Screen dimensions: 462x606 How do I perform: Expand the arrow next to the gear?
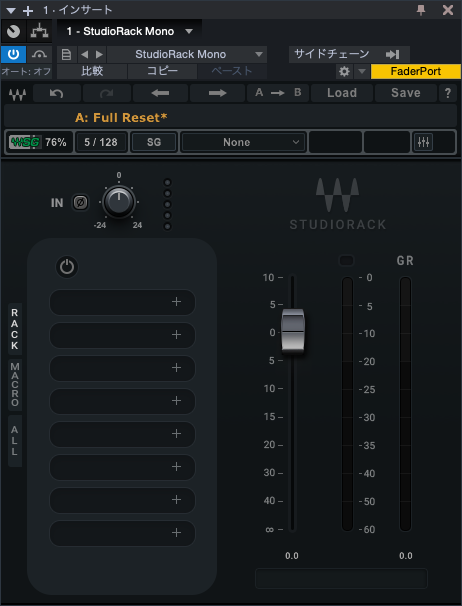pos(362,71)
